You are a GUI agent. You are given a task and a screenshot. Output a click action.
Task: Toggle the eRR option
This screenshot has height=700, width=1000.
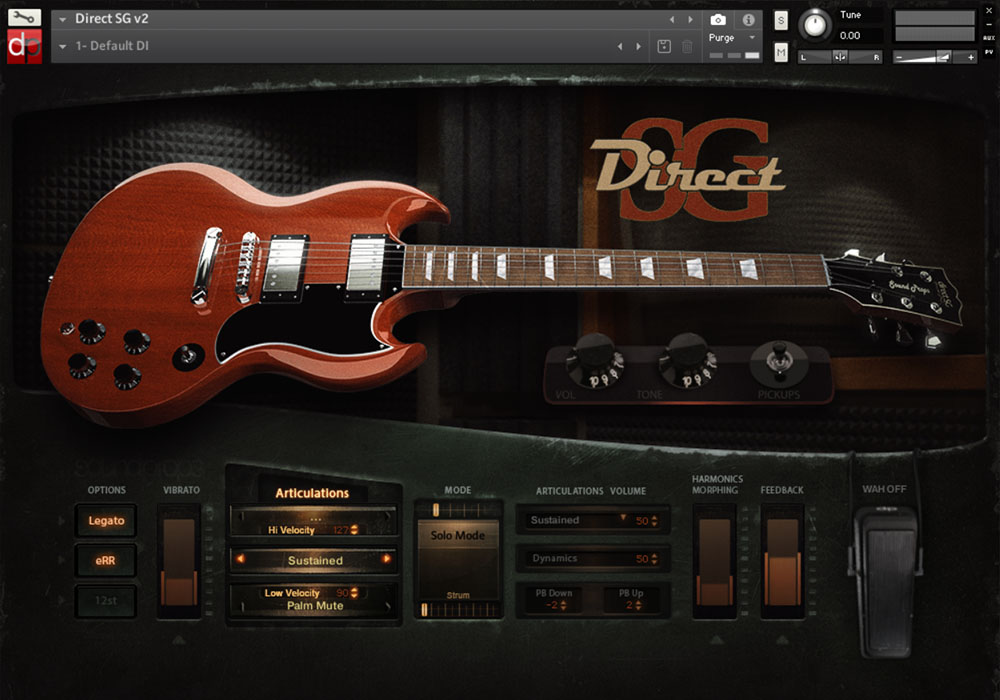106,561
